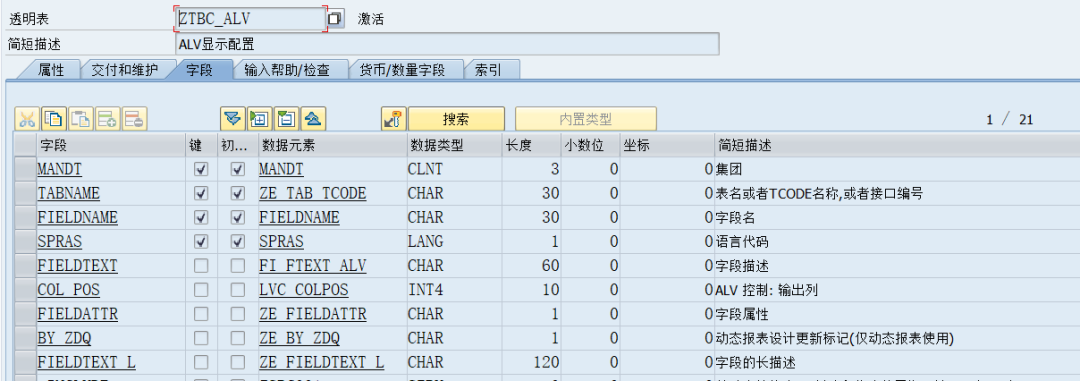Select the FIELDTEXT_L row selector
This screenshot has height=381, width=1080.
point(25,362)
